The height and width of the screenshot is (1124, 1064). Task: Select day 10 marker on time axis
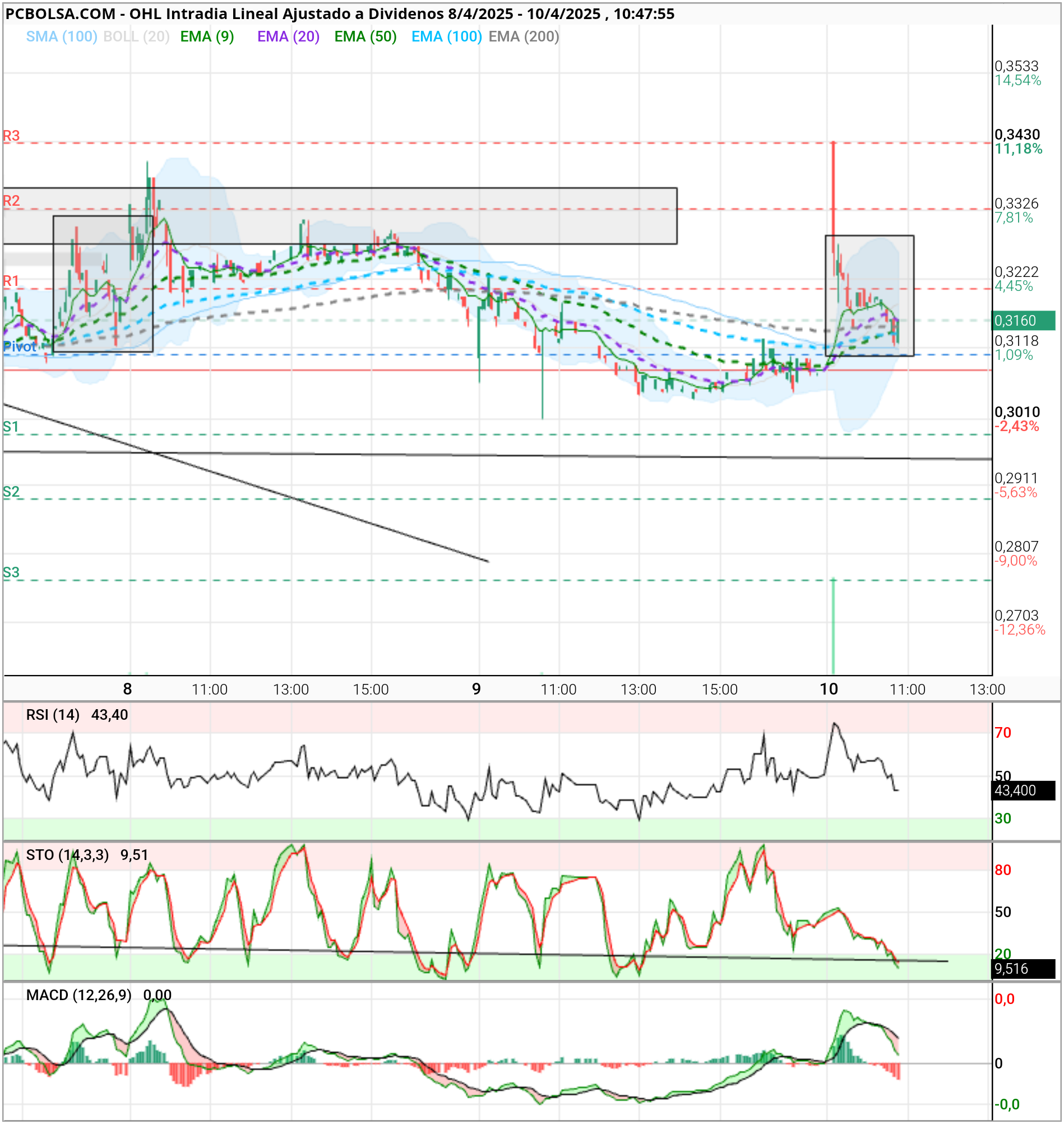pyautogui.click(x=828, y=689)
